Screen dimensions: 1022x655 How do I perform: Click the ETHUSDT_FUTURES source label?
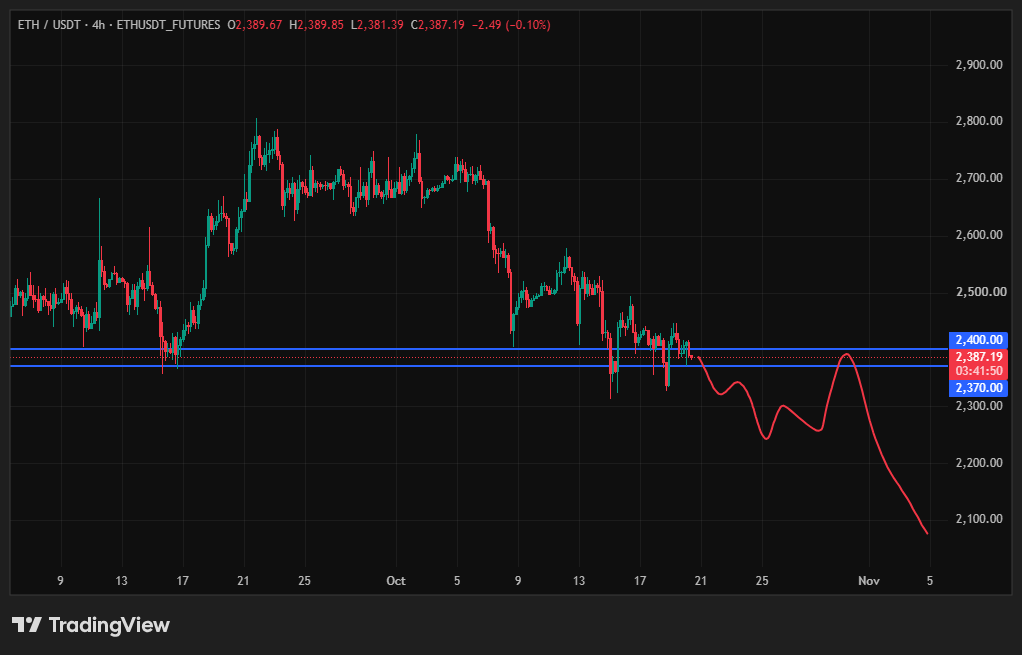168,25
